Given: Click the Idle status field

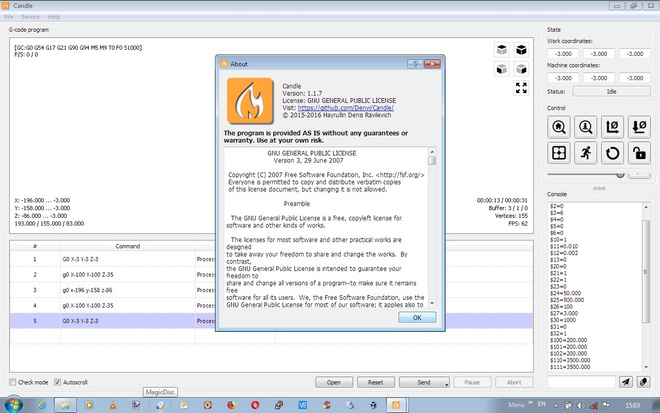Looking at the screenshot, I should (612, 91).
